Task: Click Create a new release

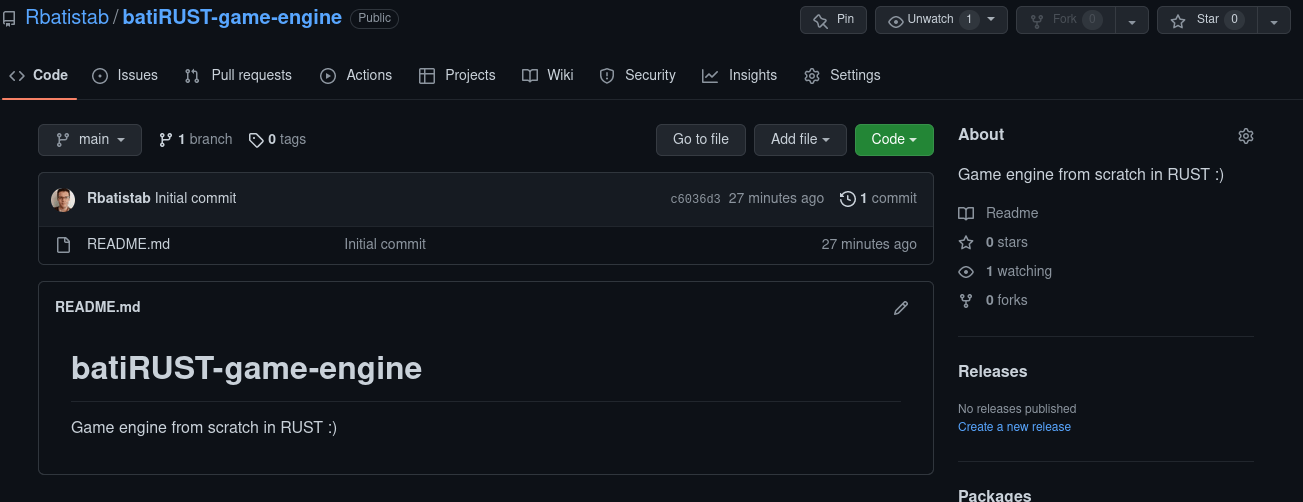Action: (1014, 427)
